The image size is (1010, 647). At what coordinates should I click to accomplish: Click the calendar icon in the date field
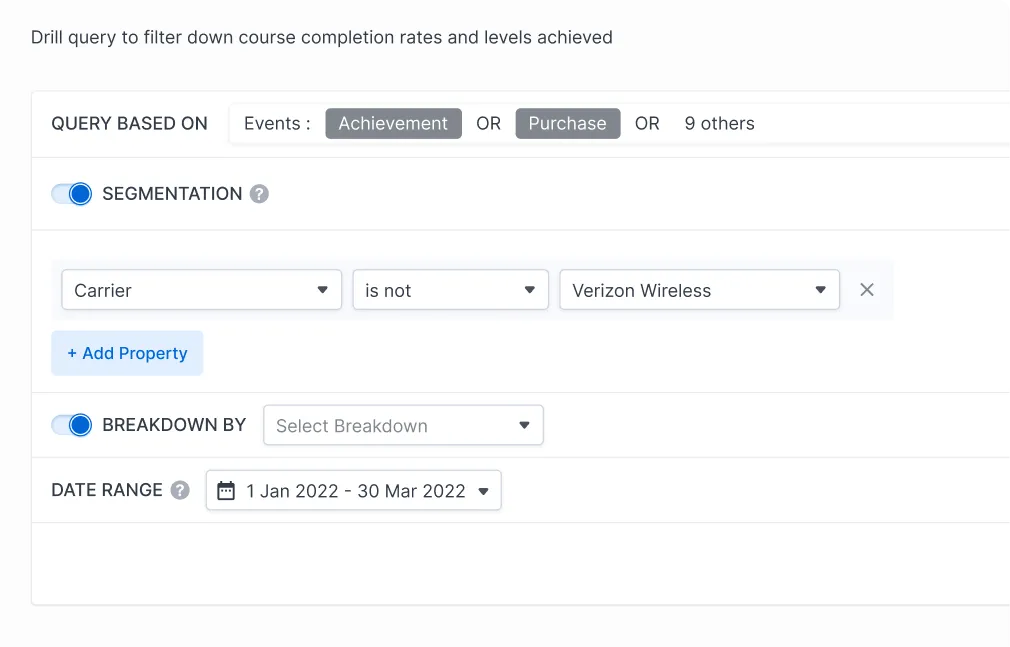pos(225,490)
